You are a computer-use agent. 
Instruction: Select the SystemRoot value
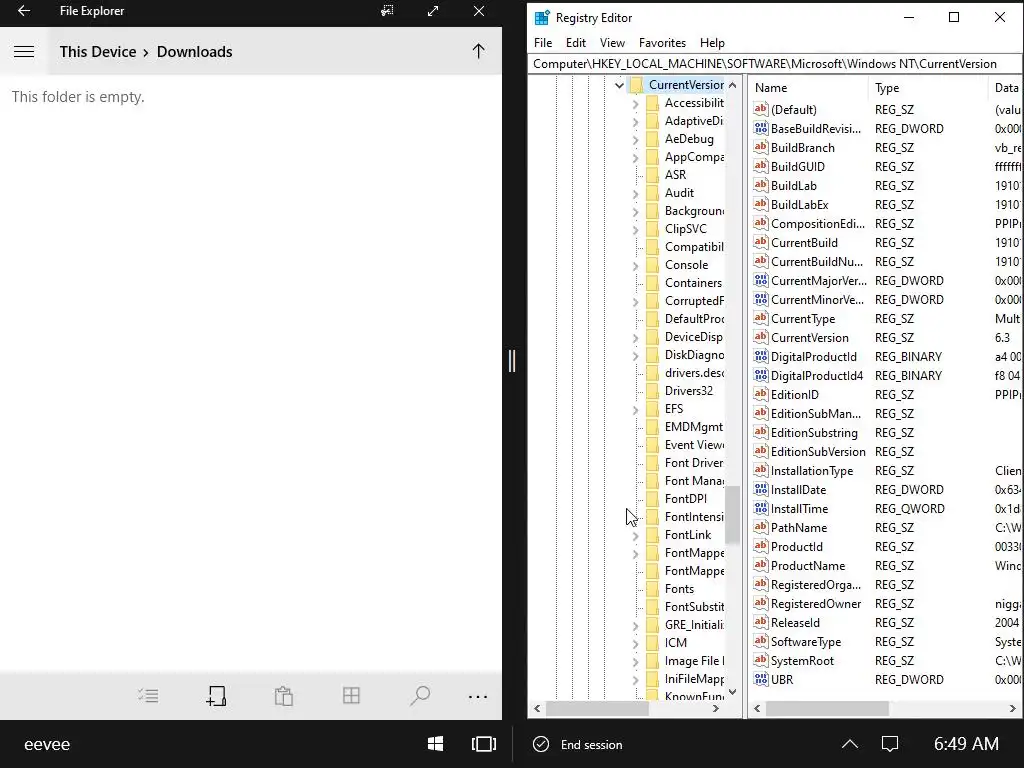(x=802, y=660)
